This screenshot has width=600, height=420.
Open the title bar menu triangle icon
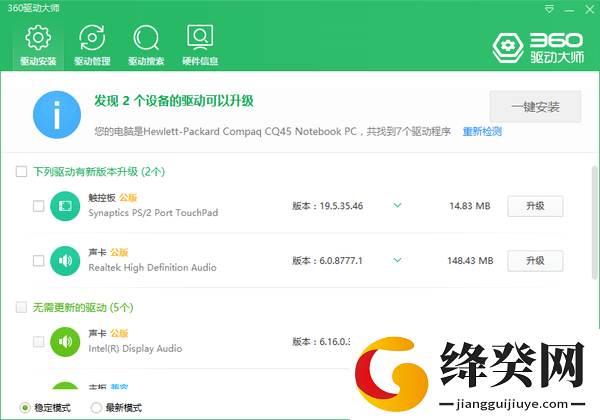(x=549, y=9)
